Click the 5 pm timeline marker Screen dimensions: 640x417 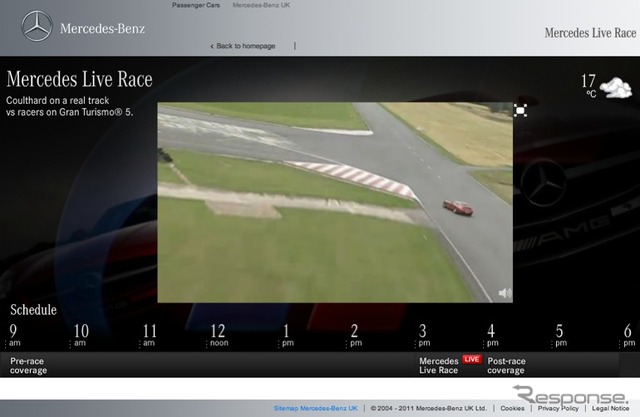pyautogui.click(x=560, y=335)
